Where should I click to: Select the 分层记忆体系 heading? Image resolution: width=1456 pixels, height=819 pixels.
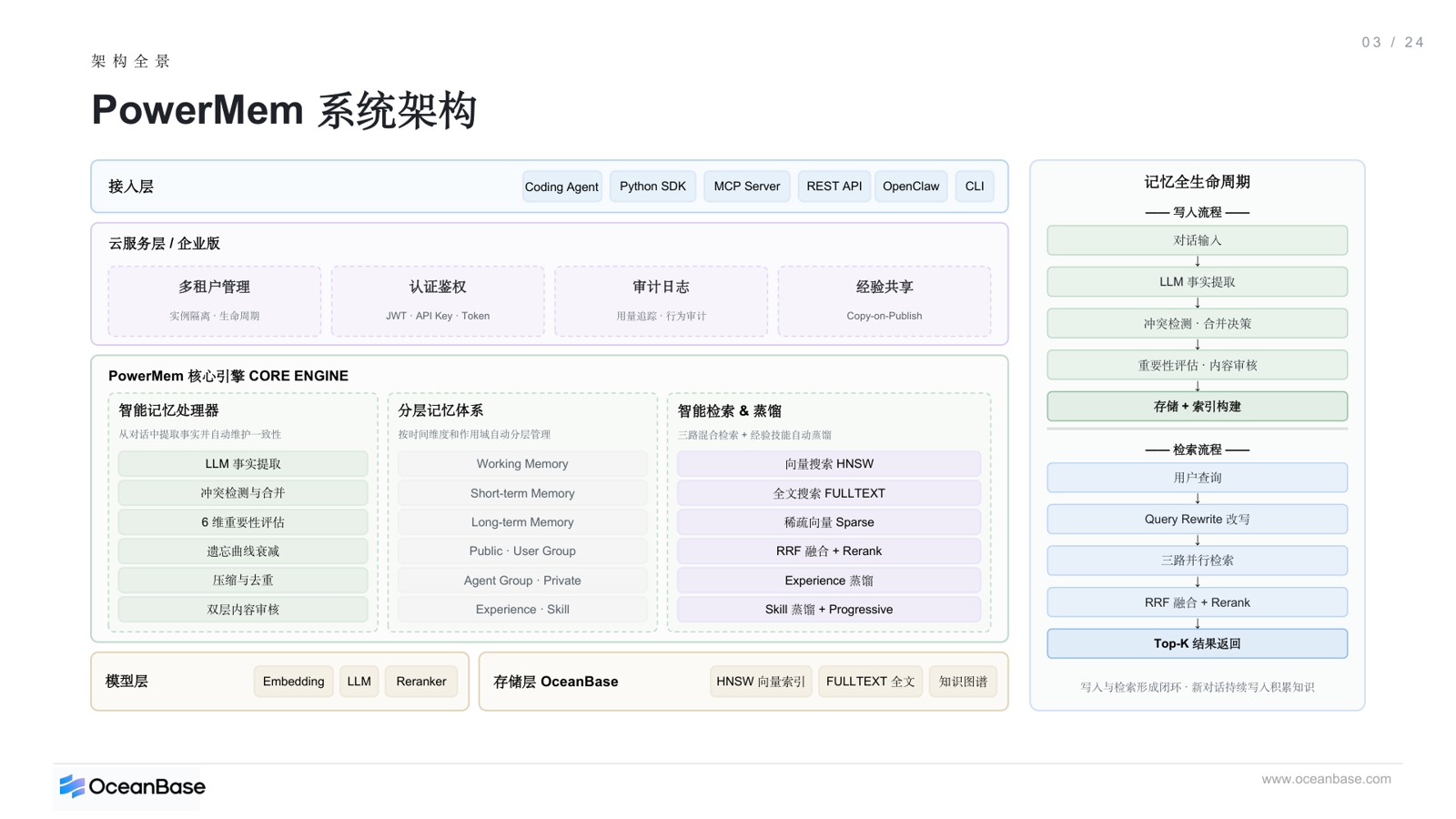click(x=440, y=410)
